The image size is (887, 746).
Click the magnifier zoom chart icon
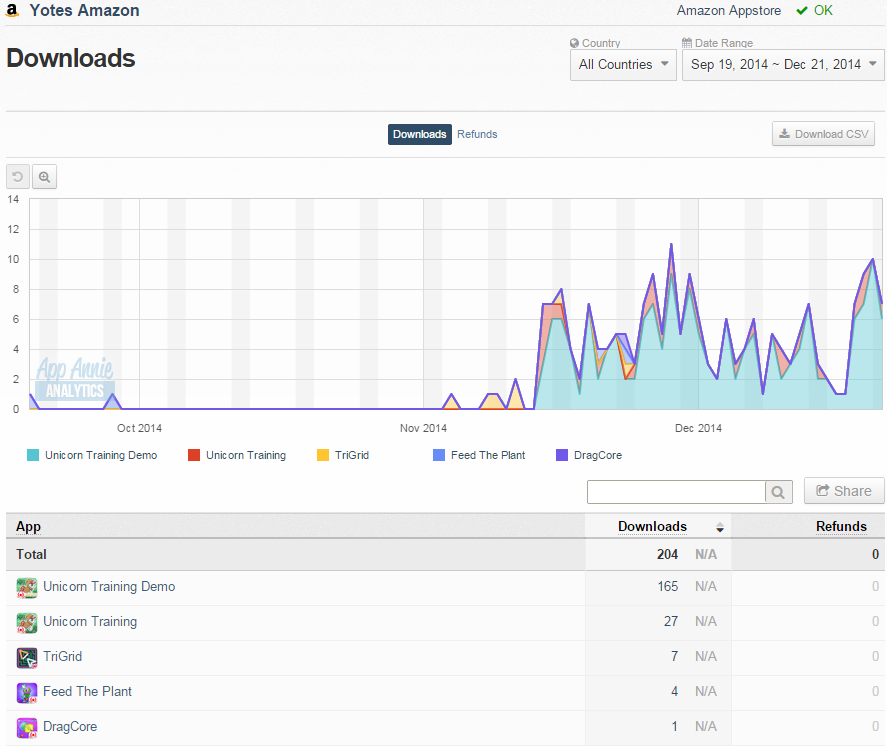coord(45,177)
